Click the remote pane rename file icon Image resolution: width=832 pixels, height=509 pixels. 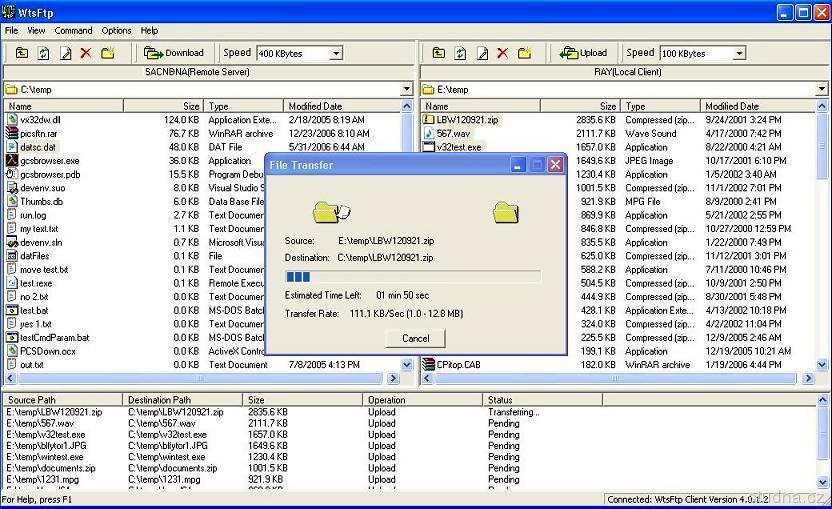pos(66,53)
